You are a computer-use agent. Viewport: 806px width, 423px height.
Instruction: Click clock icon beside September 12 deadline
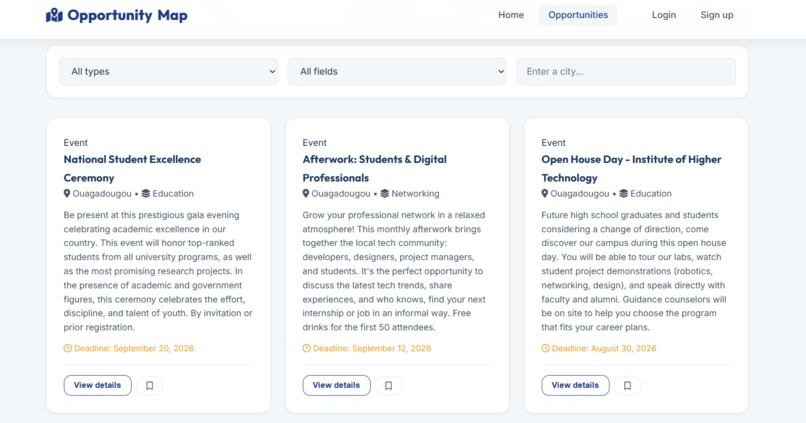[307, 348]
